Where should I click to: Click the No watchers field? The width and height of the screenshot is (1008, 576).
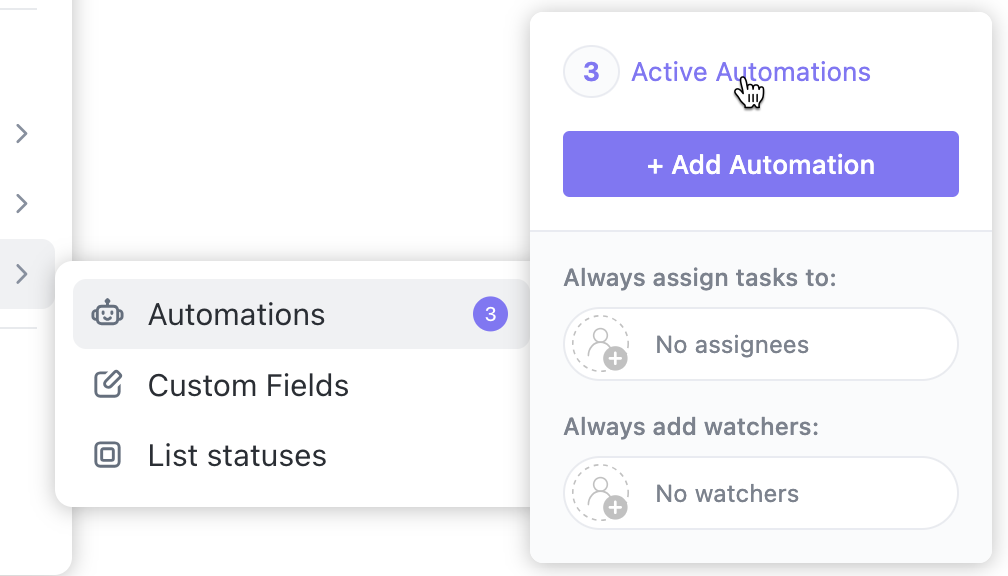(760, 492)
